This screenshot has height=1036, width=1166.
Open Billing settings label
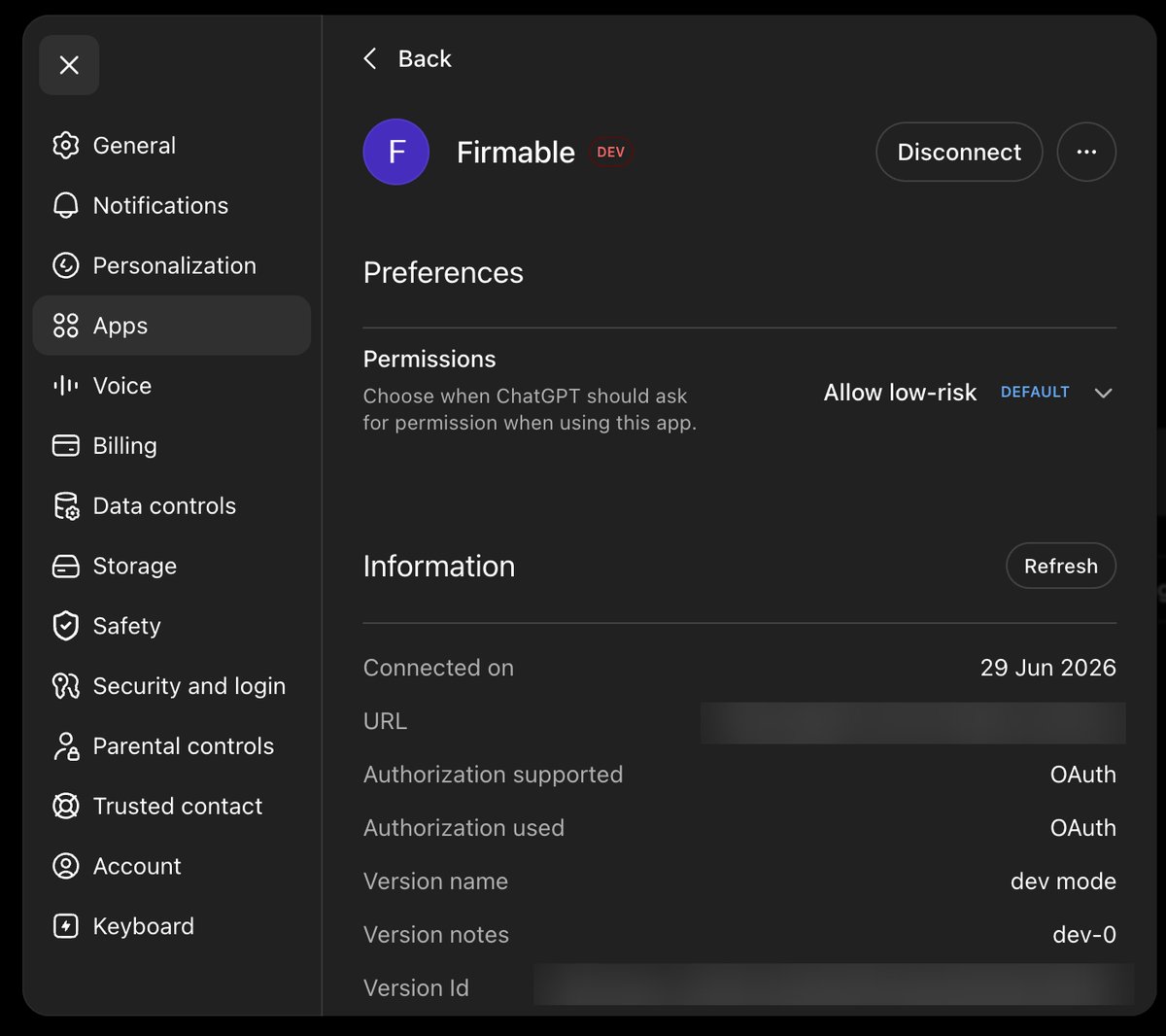click(125, 446)
